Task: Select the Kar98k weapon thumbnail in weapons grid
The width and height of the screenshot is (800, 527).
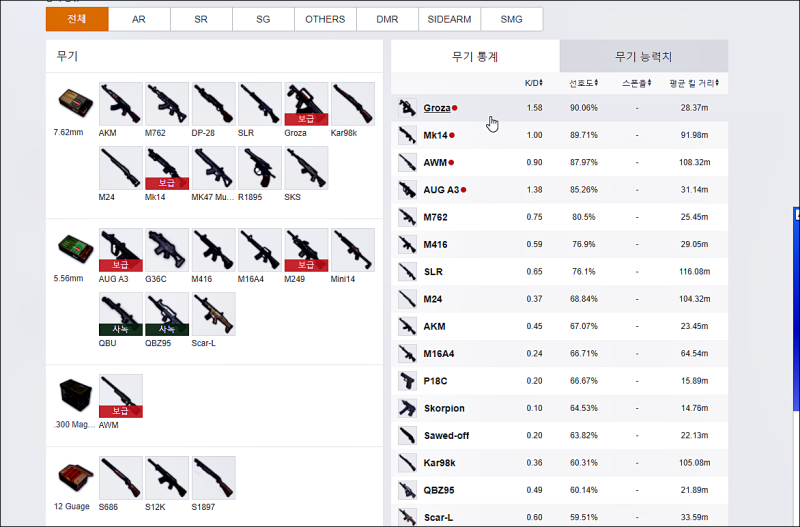Action: pos(353,104)
